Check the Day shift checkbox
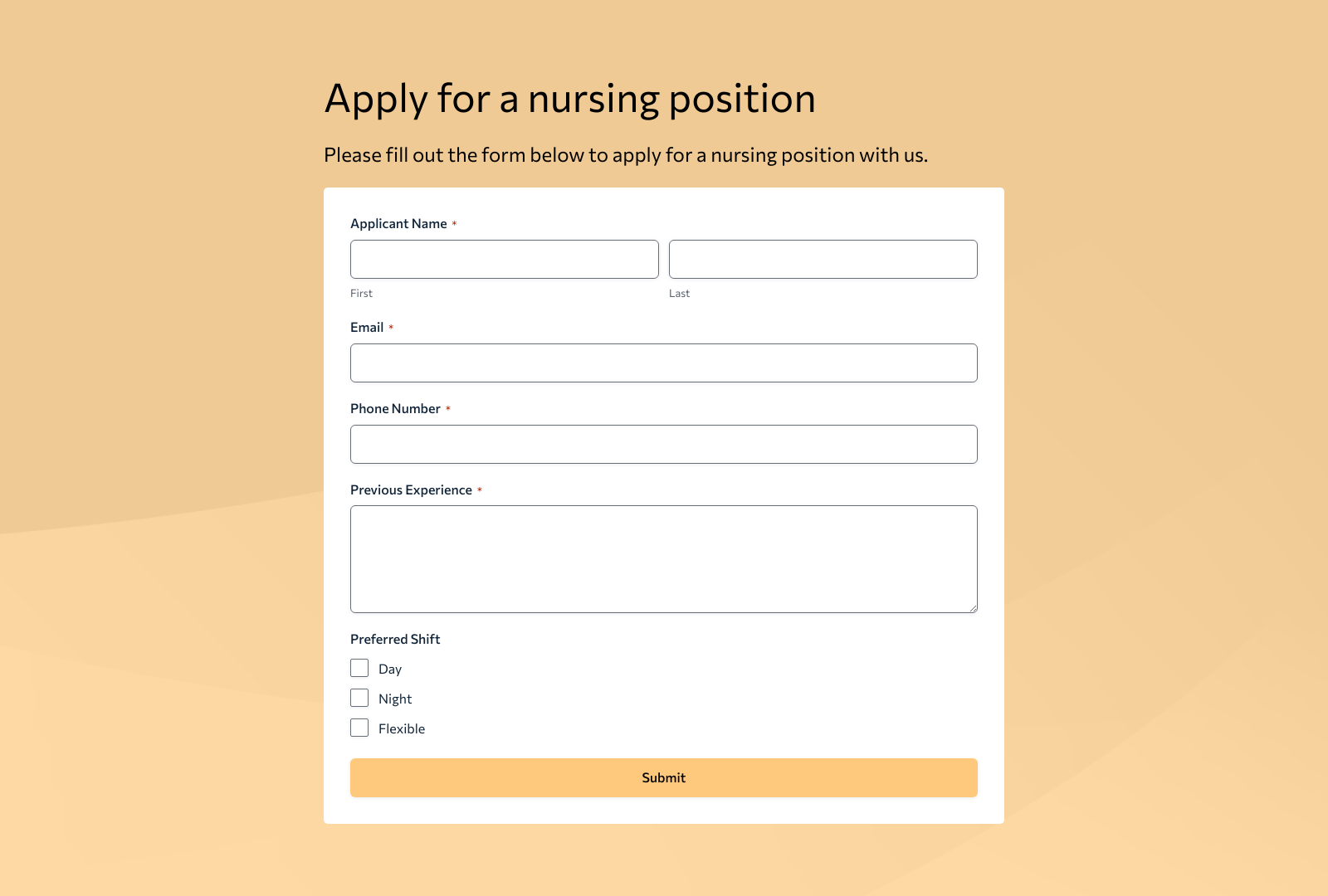 pos(359,668)
